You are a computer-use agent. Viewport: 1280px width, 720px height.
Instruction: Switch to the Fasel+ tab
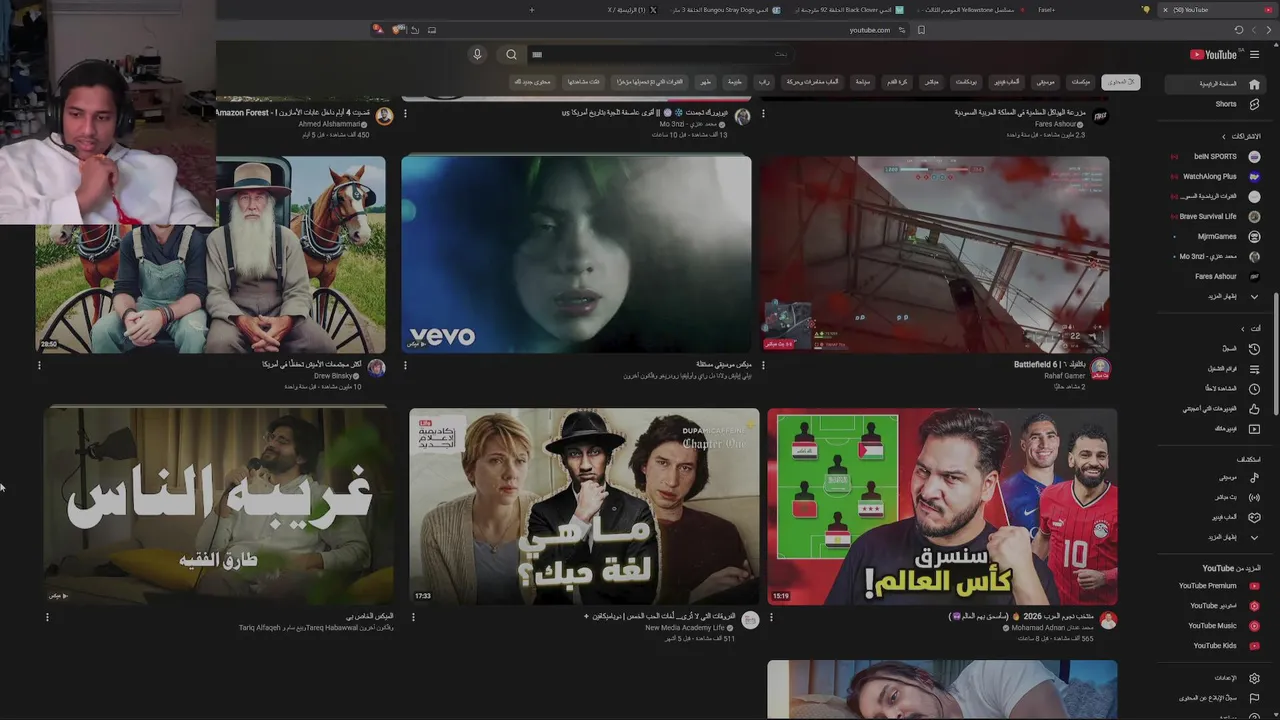click(1046, 10)
